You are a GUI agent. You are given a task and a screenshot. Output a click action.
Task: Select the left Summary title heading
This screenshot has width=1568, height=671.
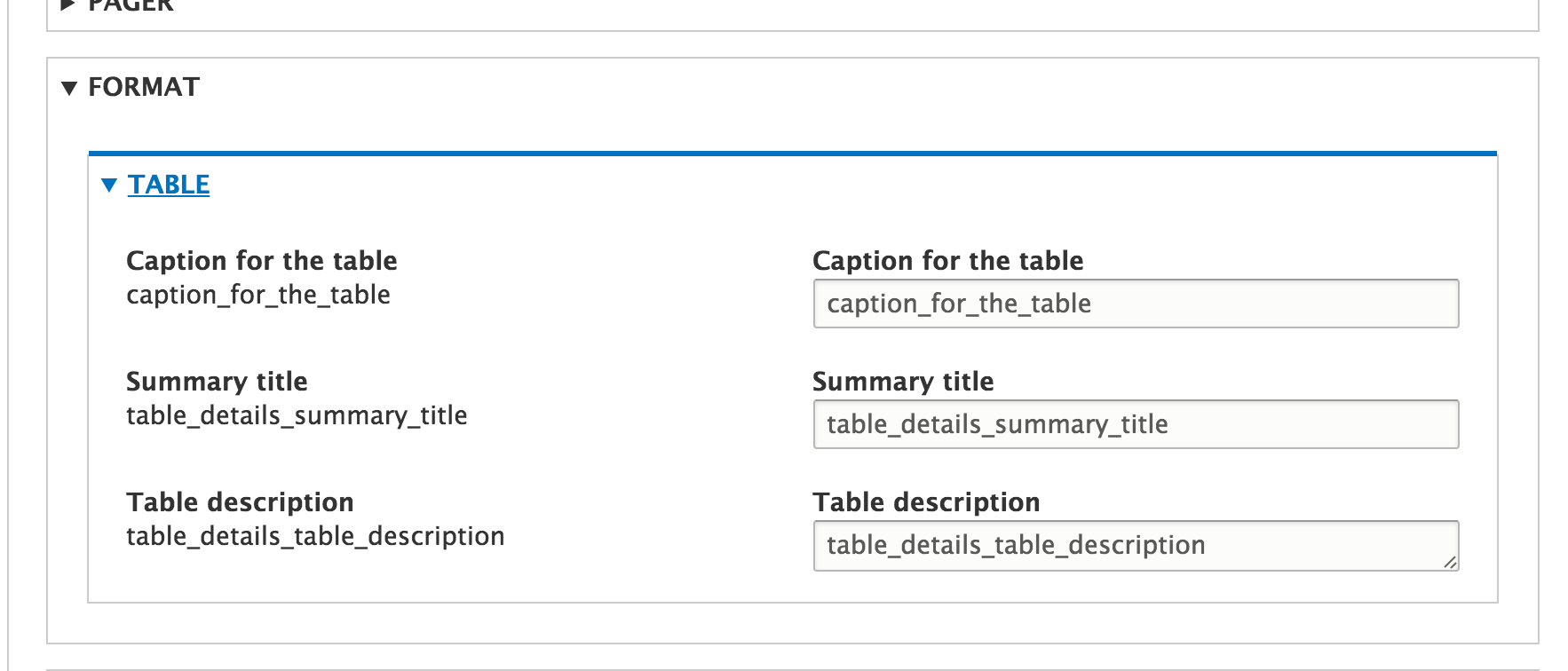(x=217, y=381)
